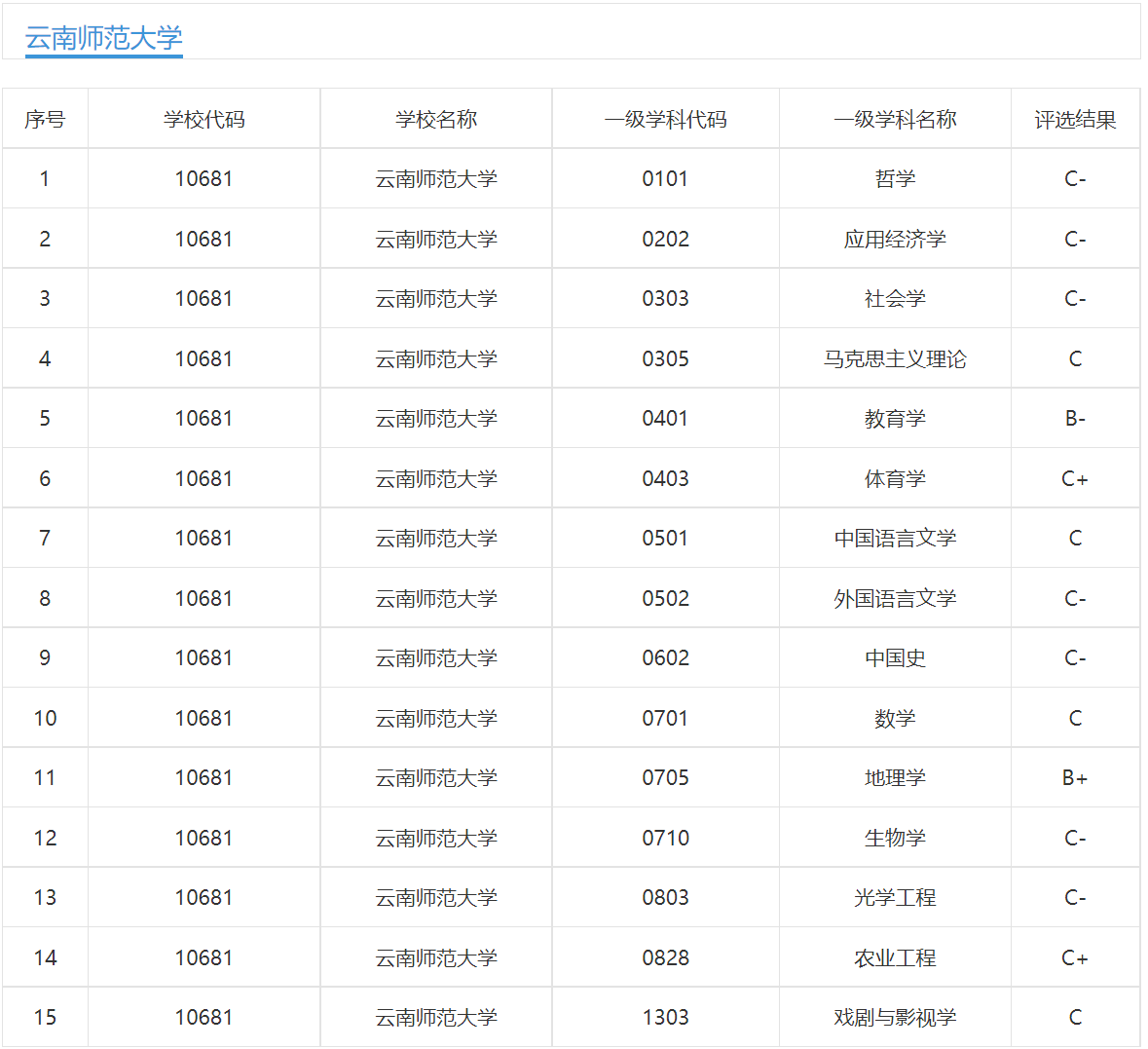Click the C- result for 生物学
This screenshot has width=1148, height=1049.
(x=1075, y=838)
